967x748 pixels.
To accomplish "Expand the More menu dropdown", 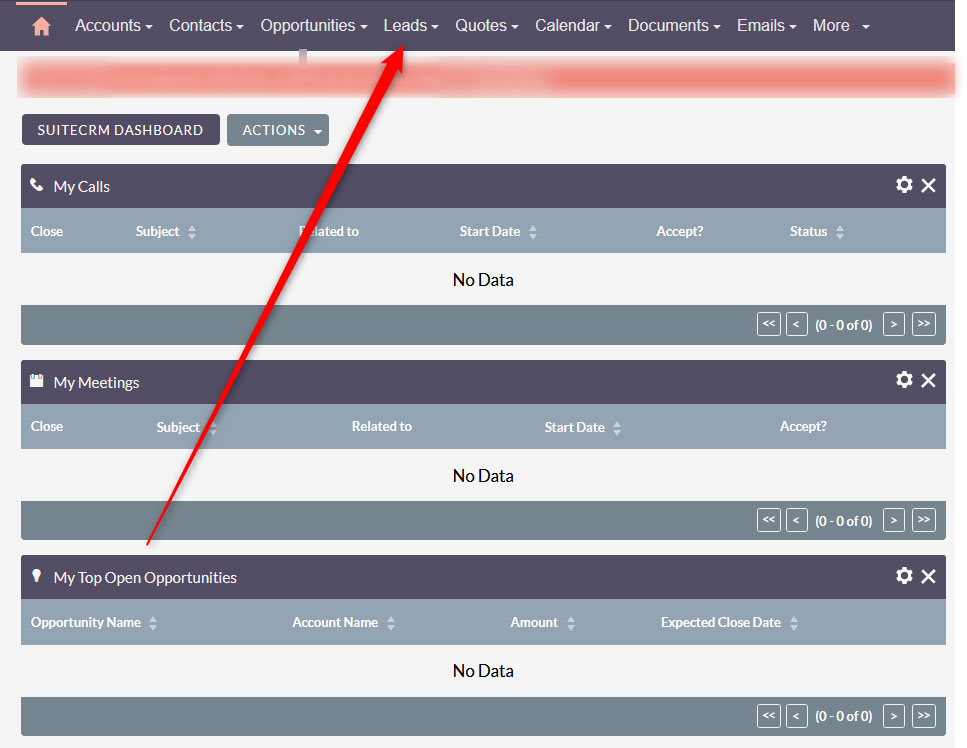I will pos(840,25).
